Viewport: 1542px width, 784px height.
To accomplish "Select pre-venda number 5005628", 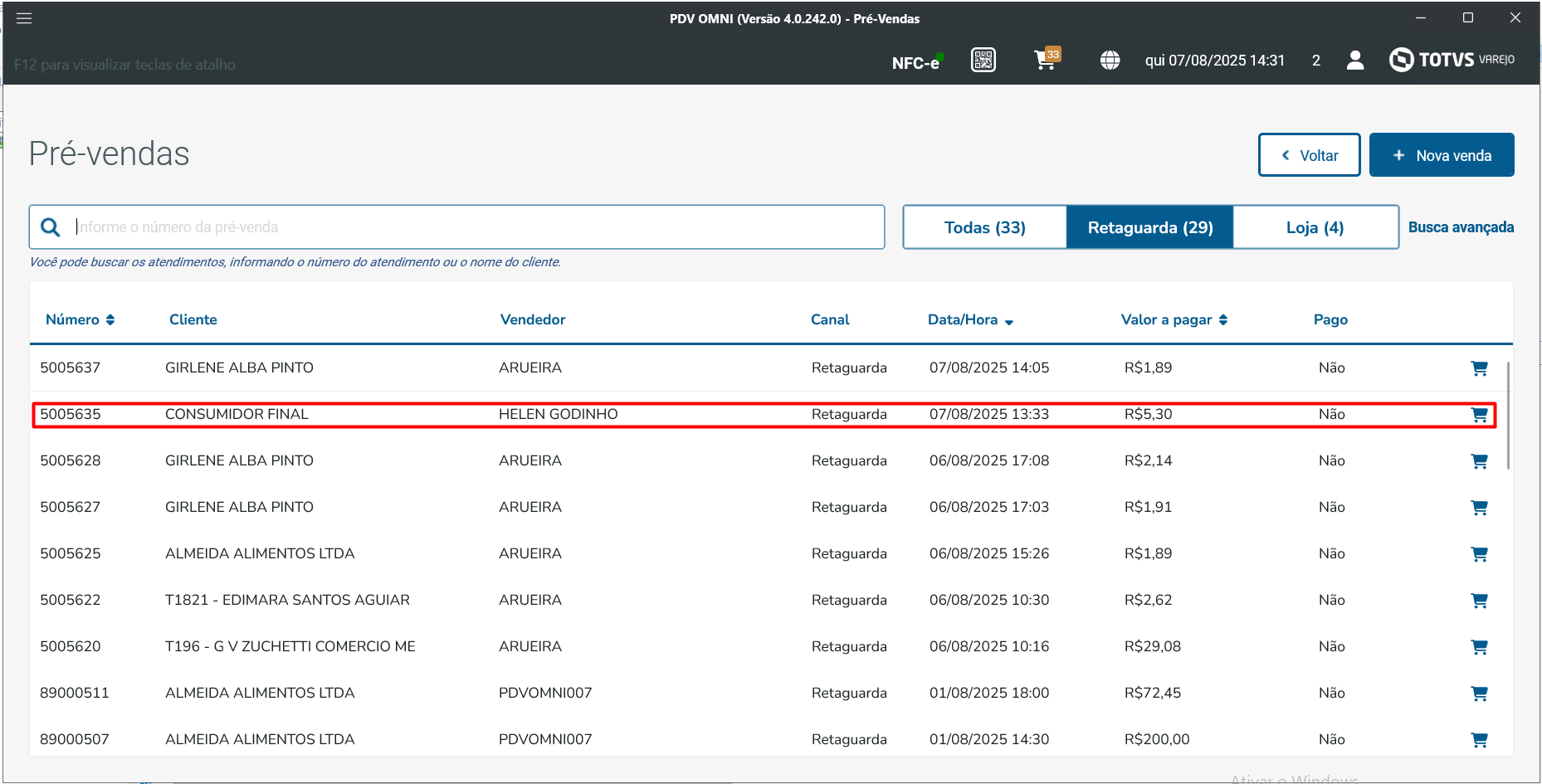I will pyautogui.click(x=70, y=460).
